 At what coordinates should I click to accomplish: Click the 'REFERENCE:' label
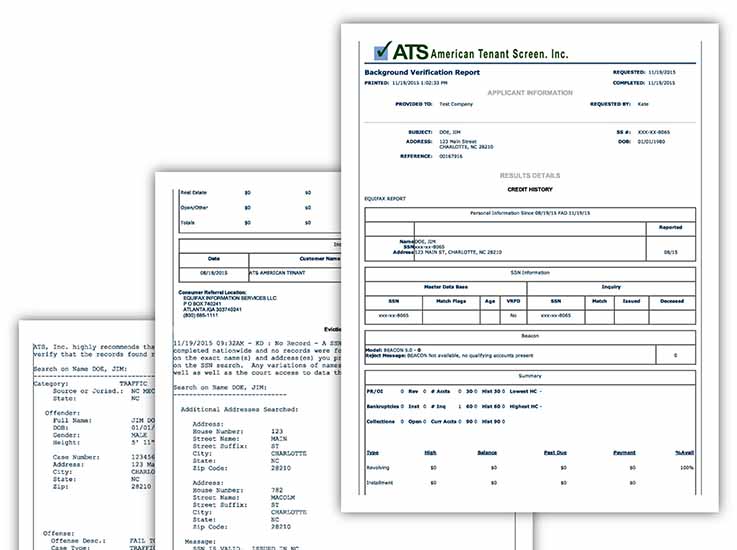click(x=416, y=156)
